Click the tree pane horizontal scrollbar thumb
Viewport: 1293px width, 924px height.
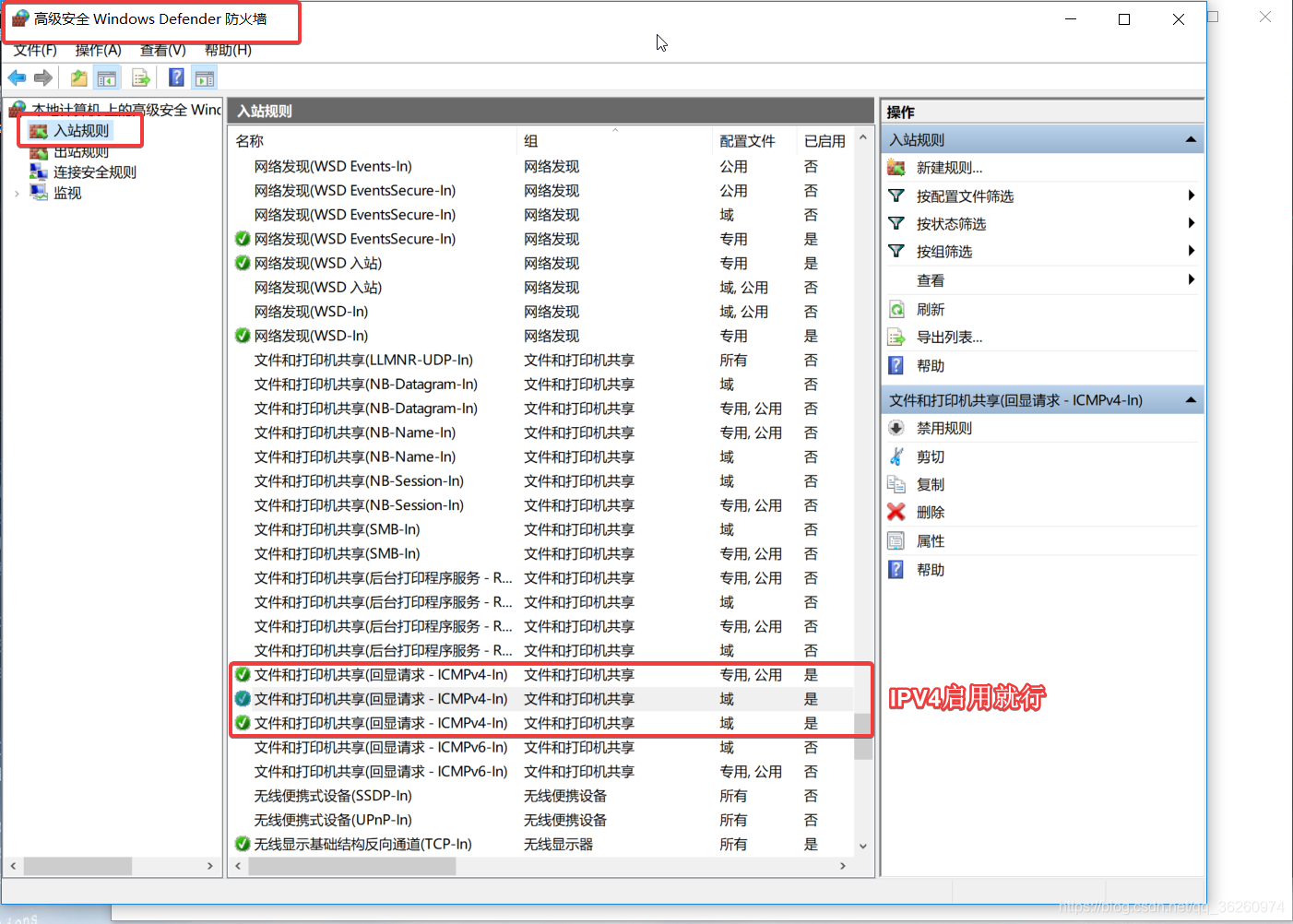(77, 866)
